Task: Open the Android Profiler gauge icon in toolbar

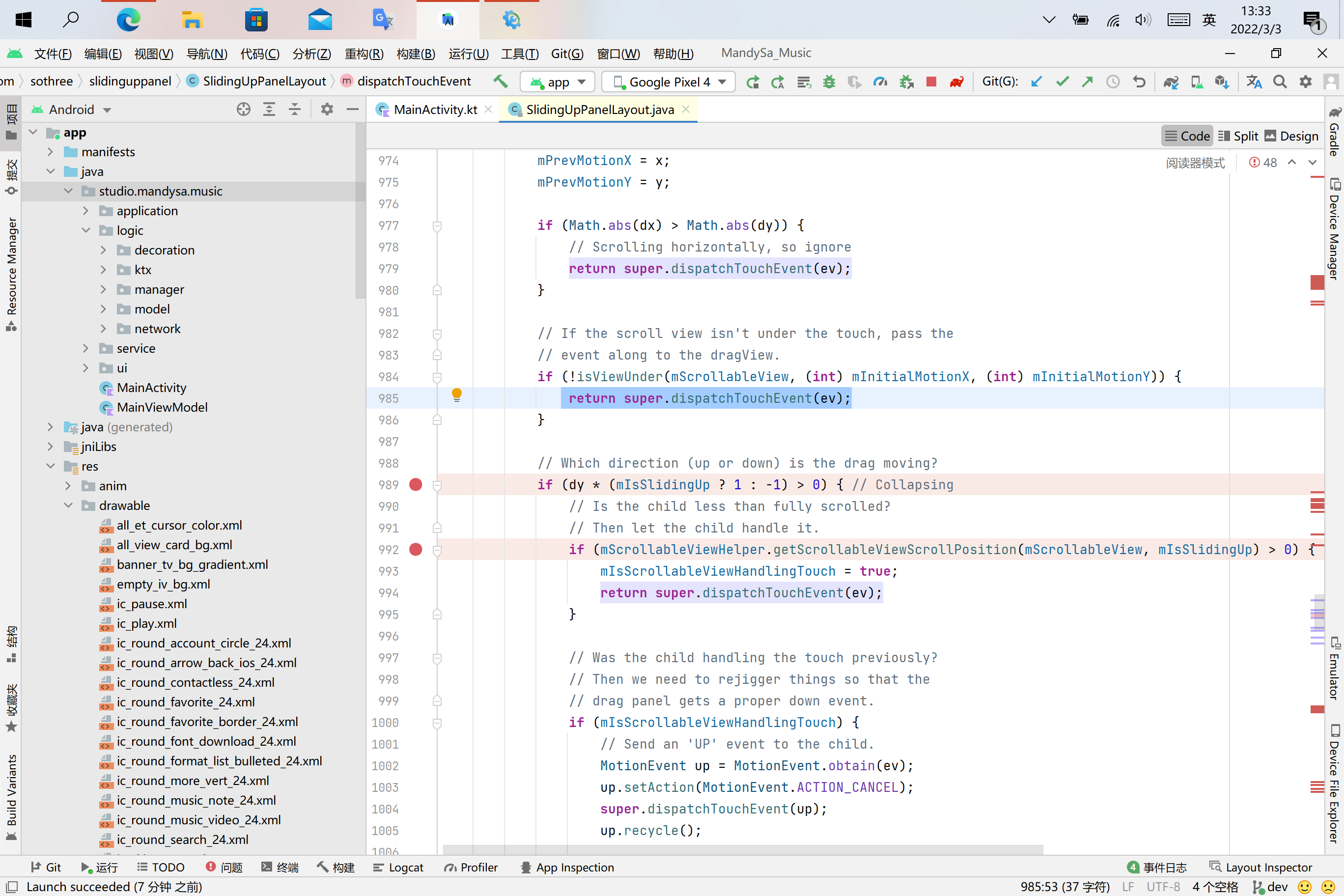Action: pyautogui.click(x=880, y=83)
